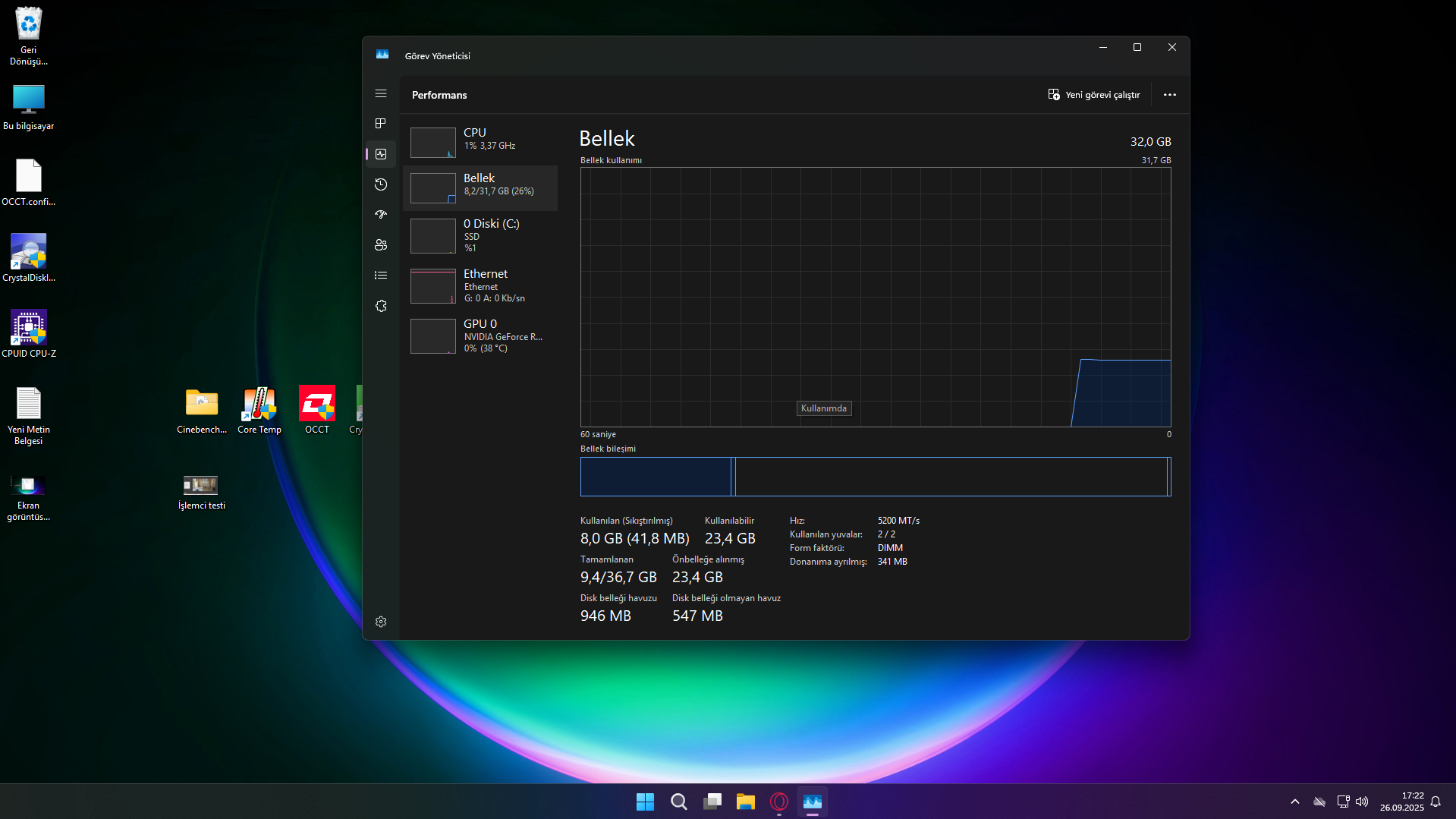Select the Ethernet performance entry

point(480,285)
